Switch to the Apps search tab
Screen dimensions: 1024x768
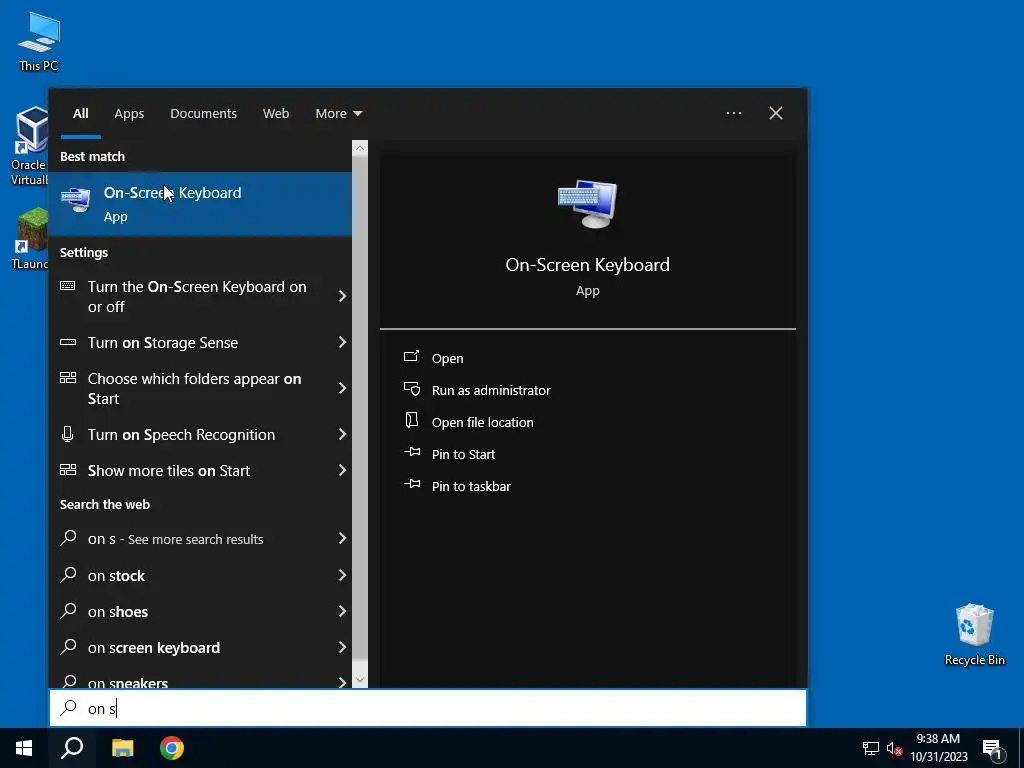[x=129, y=114]
